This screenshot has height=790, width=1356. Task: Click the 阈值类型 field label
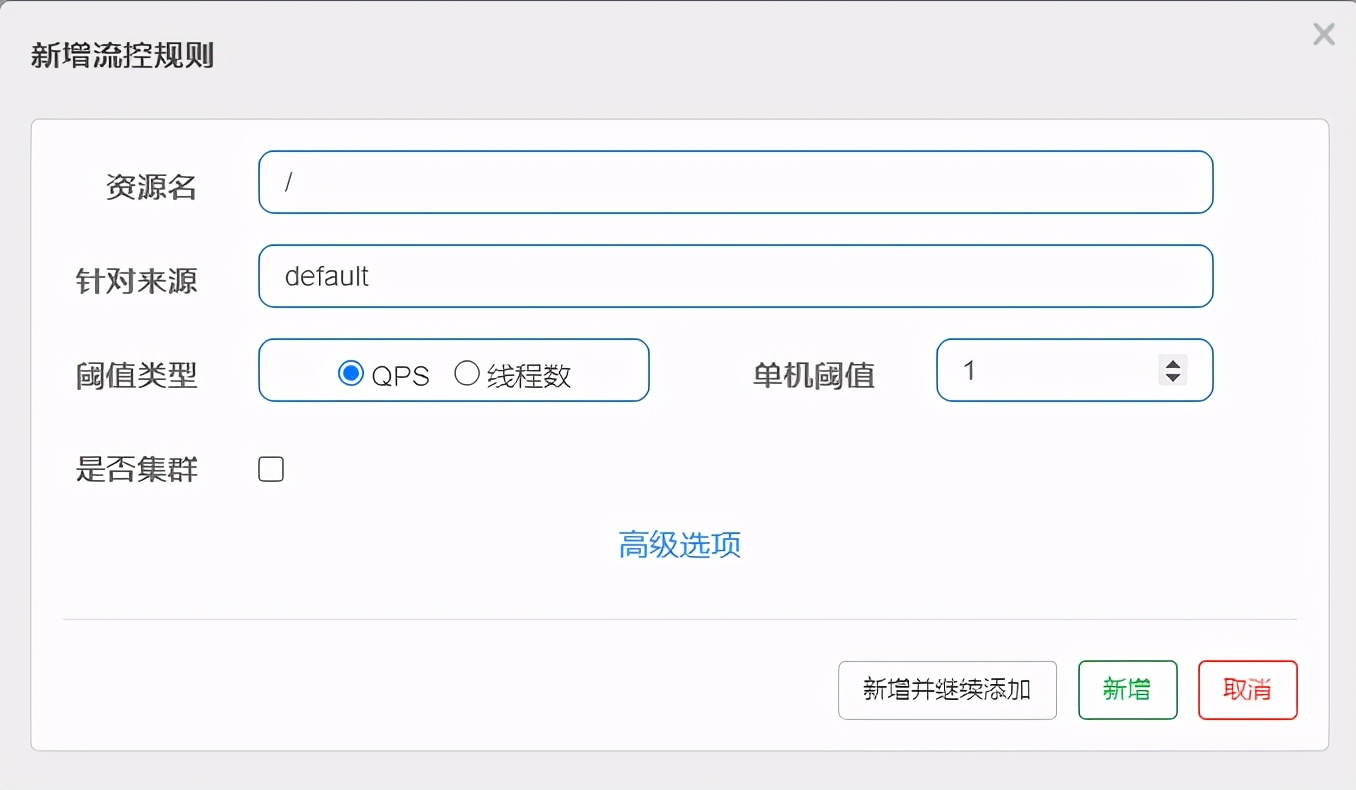pyautogui.click(x=136, y=376)
